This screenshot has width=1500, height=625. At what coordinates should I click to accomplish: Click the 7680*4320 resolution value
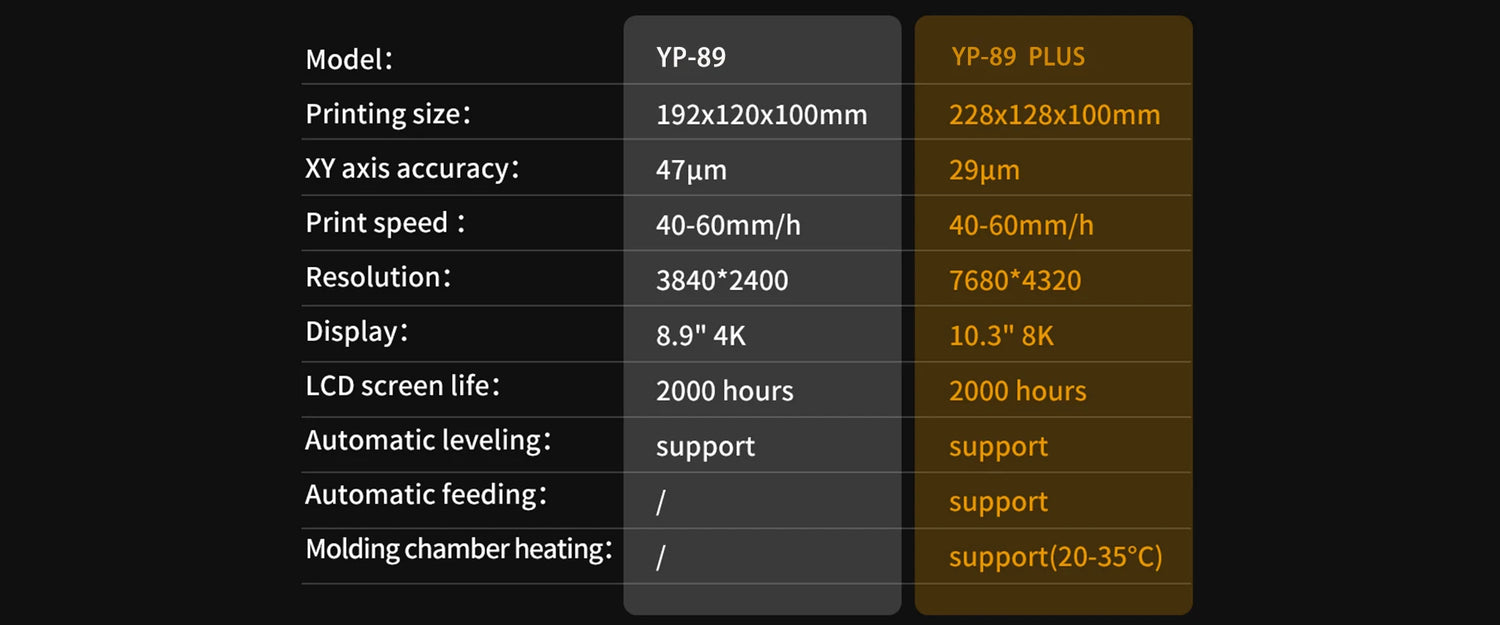click(1015, 280)
